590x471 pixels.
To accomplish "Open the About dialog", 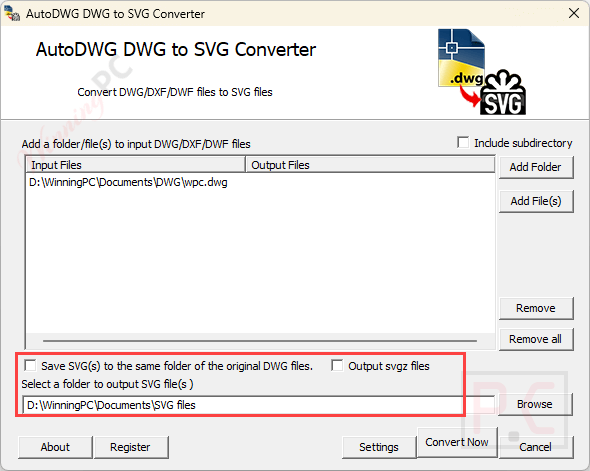I will pos(55,447).
